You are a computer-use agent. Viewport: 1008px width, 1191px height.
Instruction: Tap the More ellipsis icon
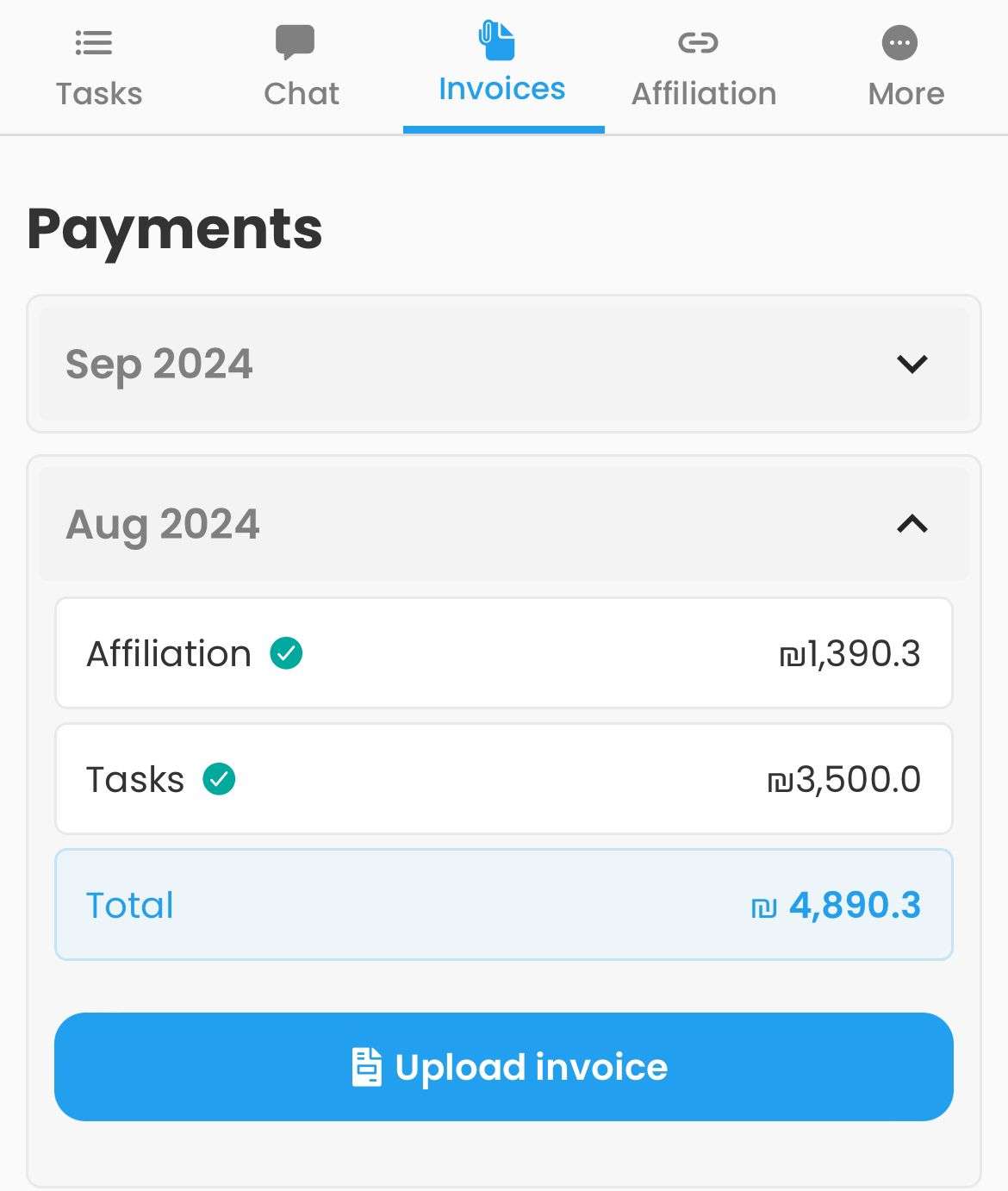tap(899, 42)
